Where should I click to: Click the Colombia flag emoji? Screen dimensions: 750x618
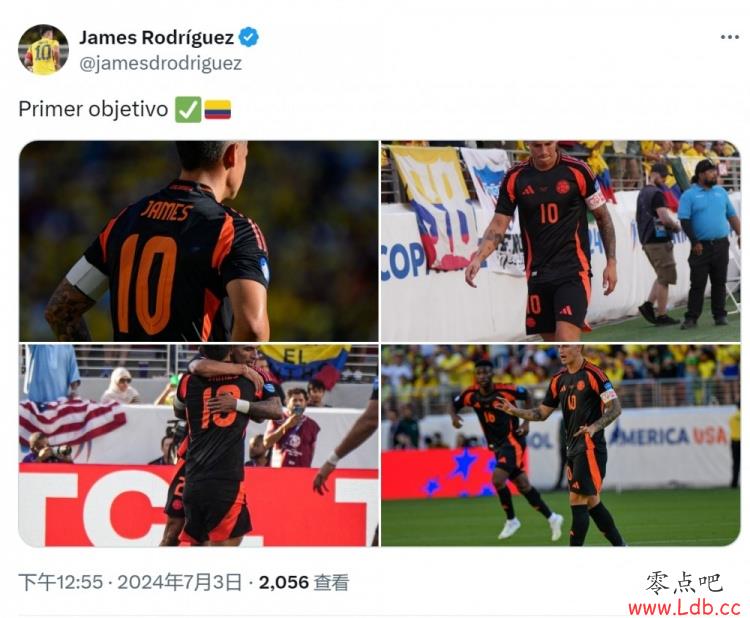pos(218,110)
